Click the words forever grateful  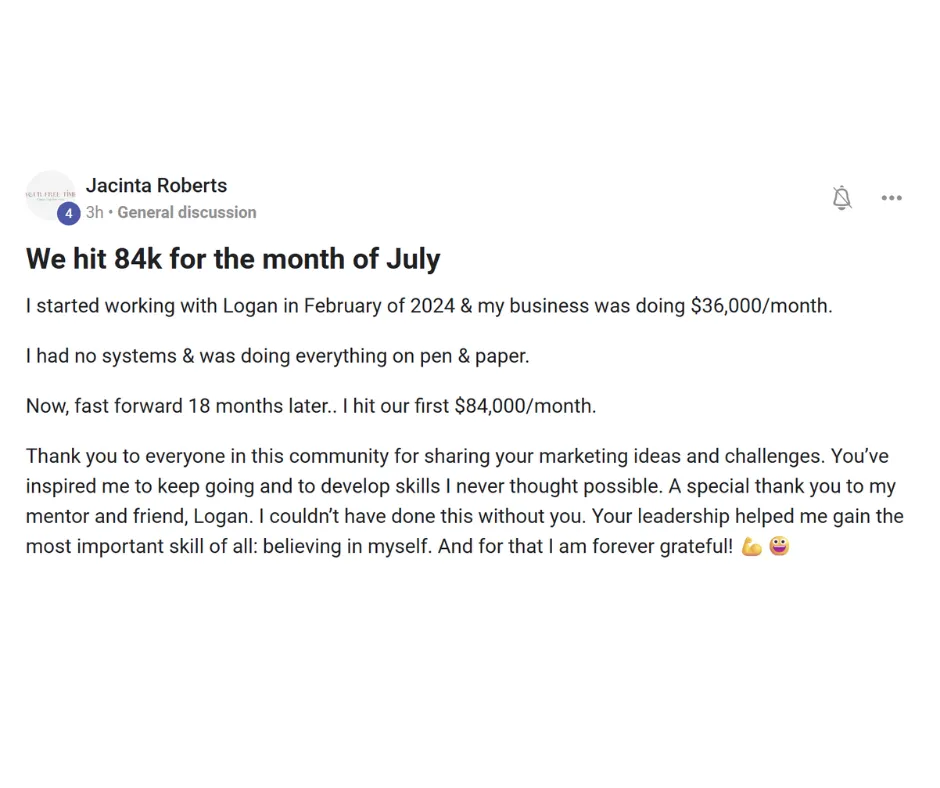click(x=662, y=546)
